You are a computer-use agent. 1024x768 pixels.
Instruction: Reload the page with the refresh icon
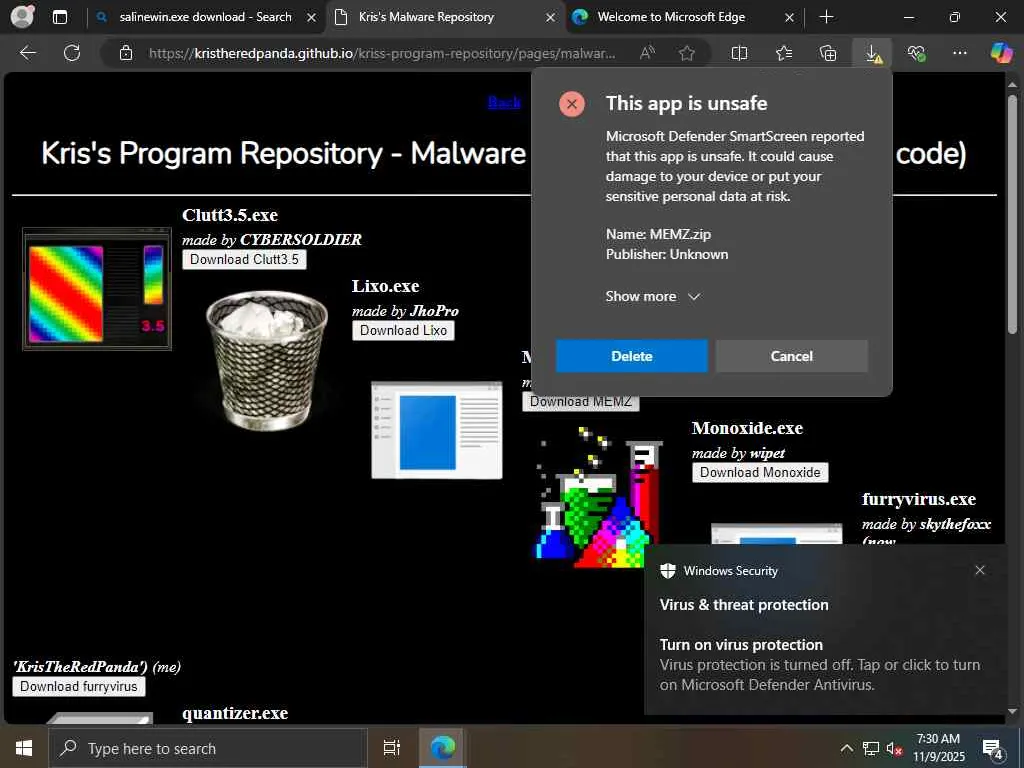[x=72, y=53]
